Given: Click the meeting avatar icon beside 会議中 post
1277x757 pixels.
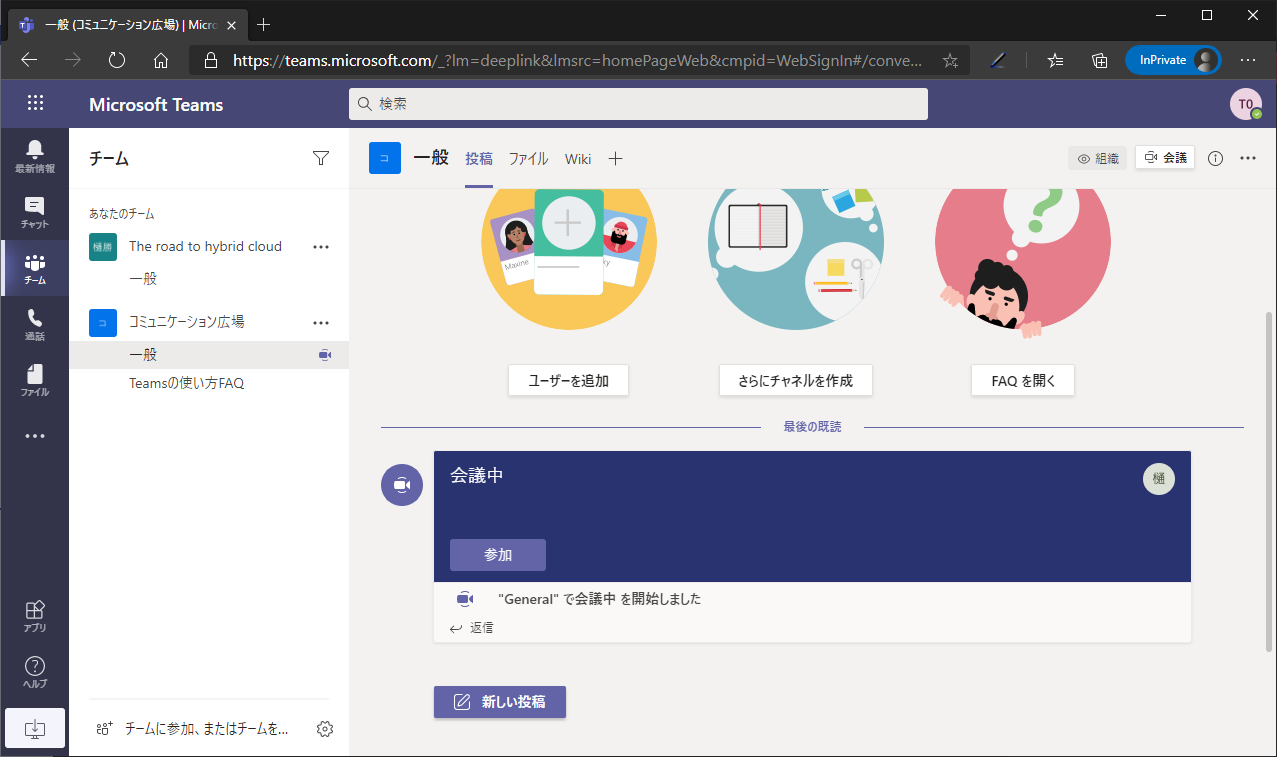Looking at the screenshot, I should click(x=402, y=485).
